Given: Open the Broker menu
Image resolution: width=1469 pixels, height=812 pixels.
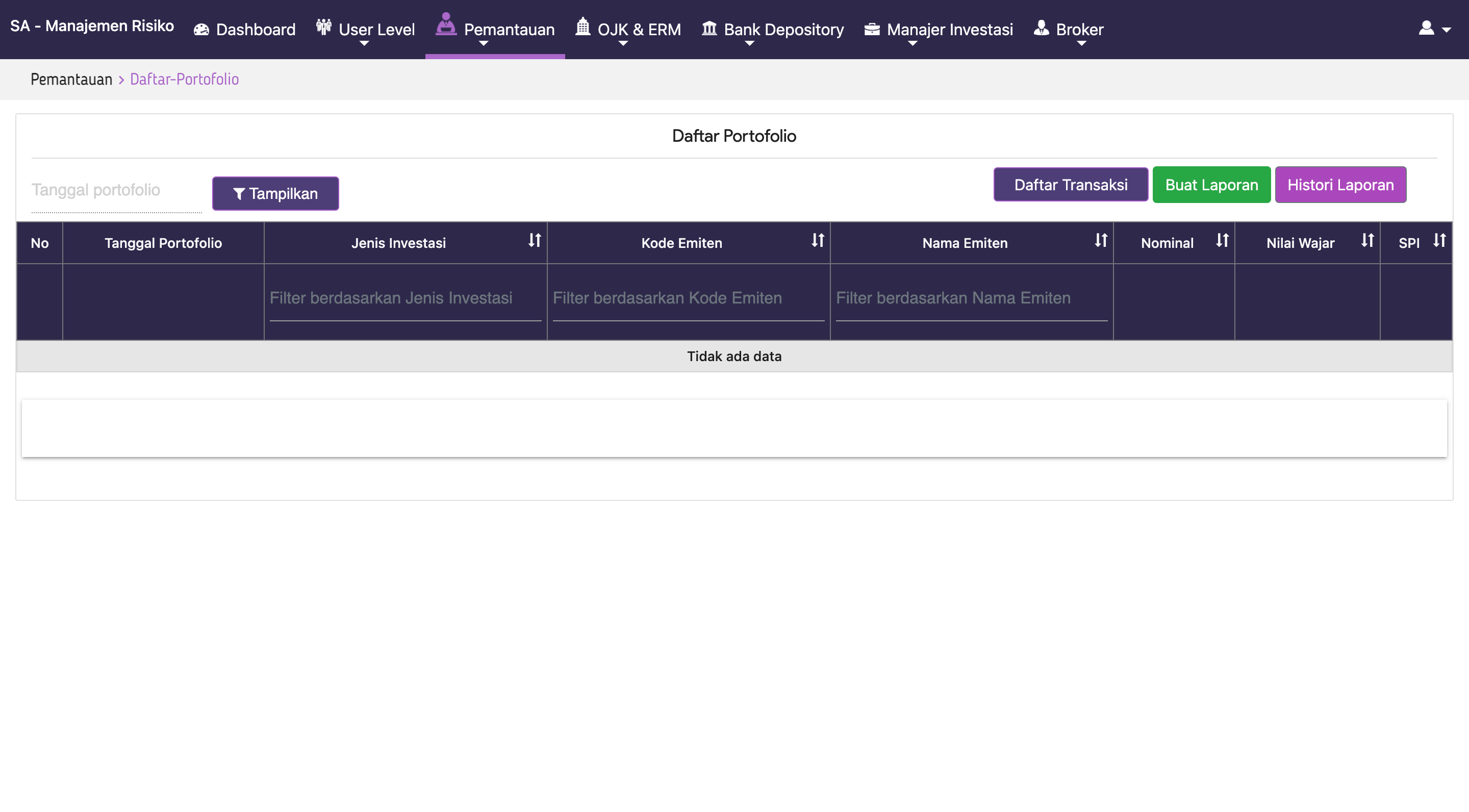Looking at the screenshot, I should pyautogui.click(x=1069, y=30).
